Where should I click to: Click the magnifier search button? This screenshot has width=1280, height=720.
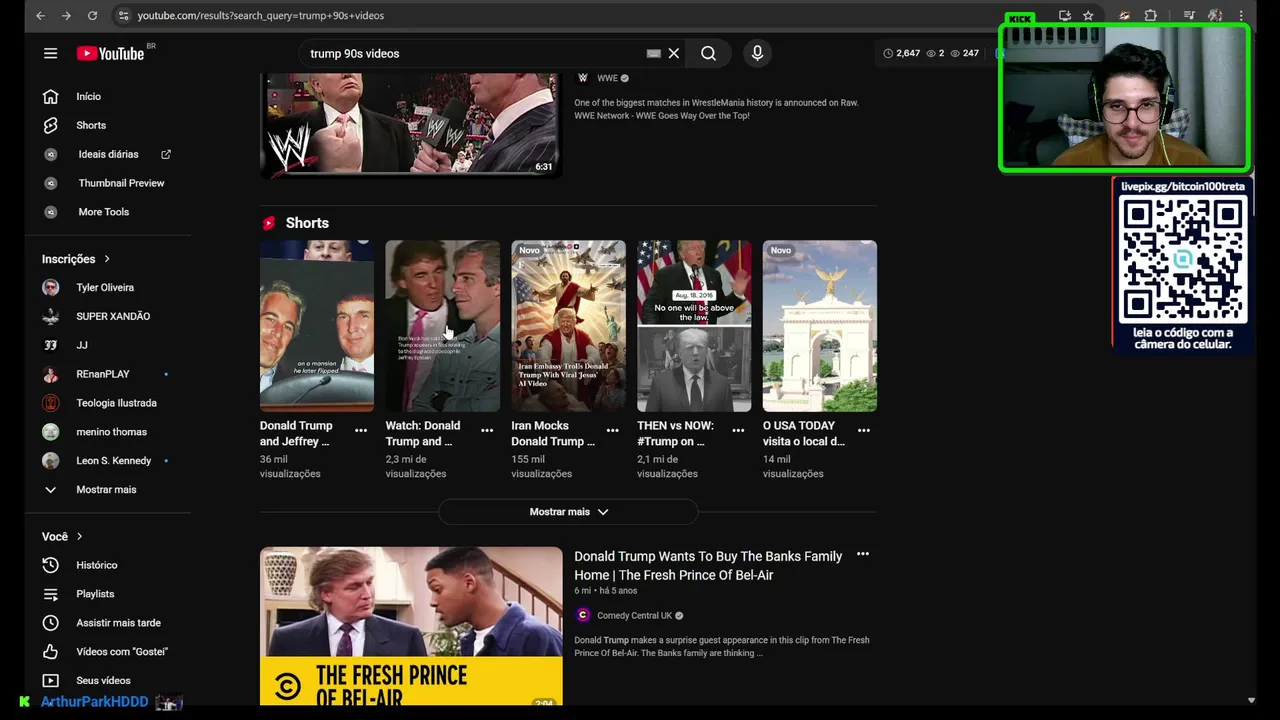click(708, 53)
